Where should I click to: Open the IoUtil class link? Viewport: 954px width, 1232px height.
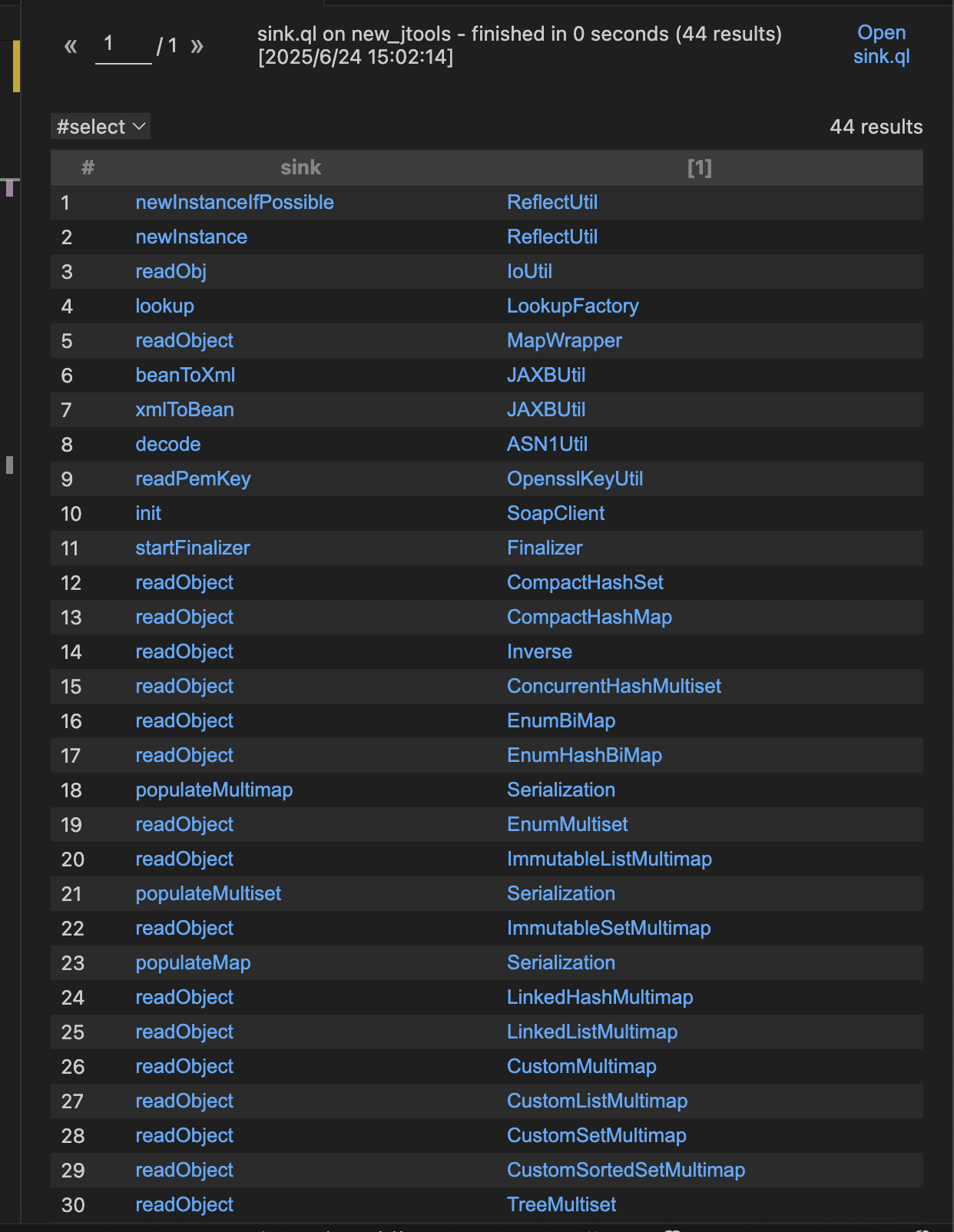coord(529,271)
